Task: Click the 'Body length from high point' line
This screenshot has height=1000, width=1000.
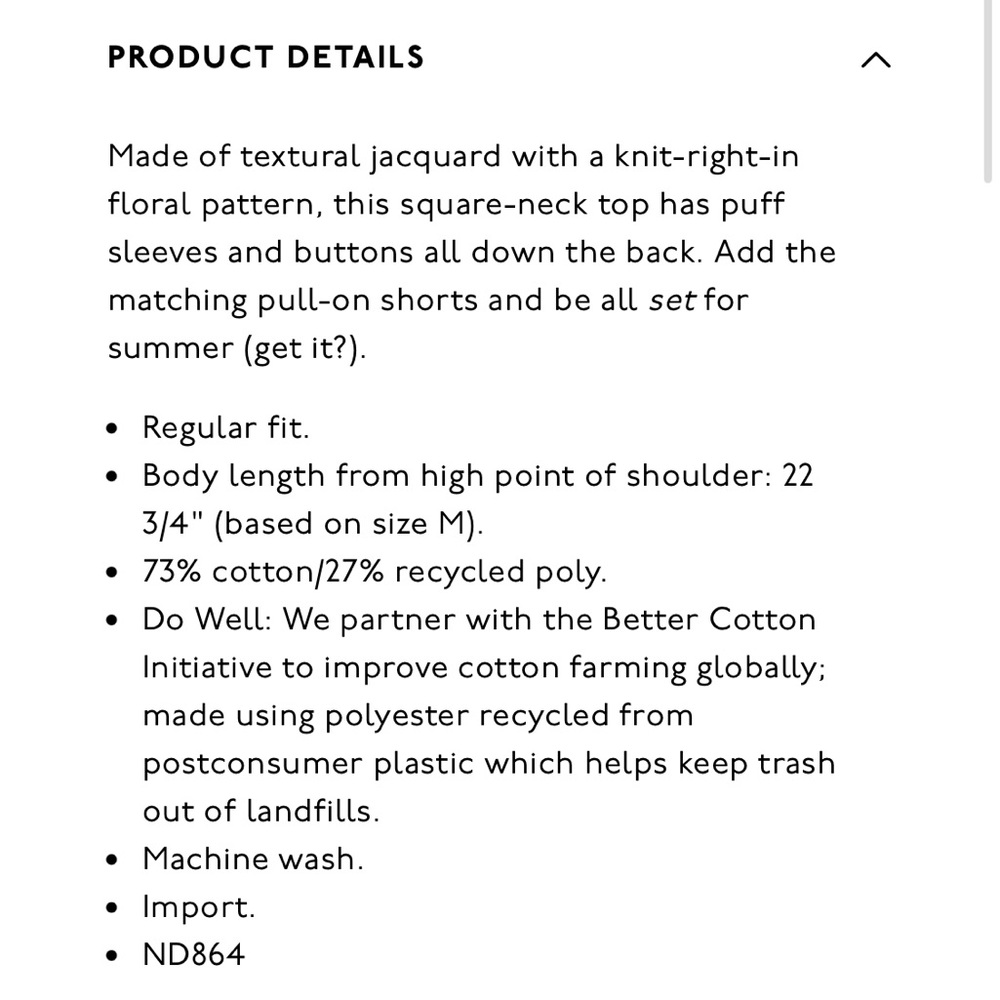Action: (x=478, y=476)
